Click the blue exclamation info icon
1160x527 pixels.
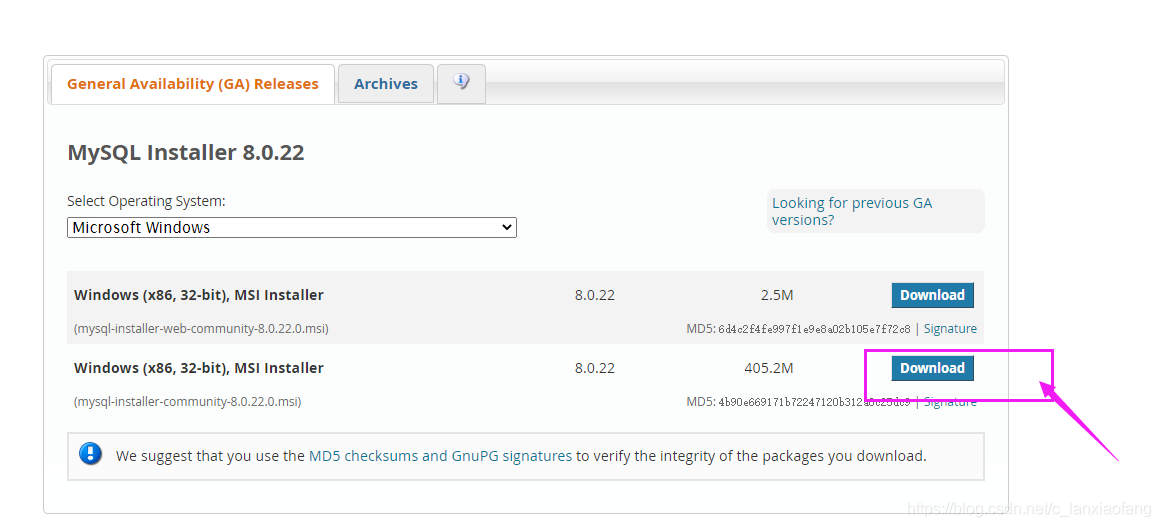pos(91,455)
